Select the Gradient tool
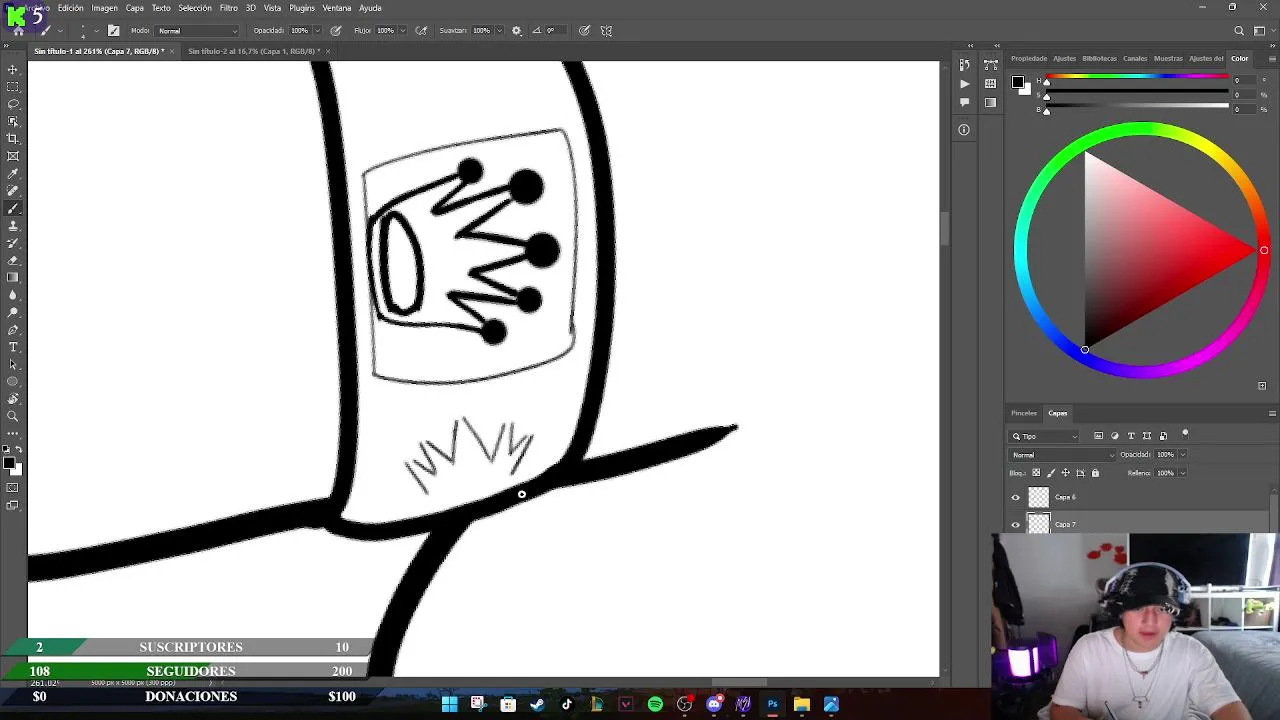The height and width of the screenshot is (720, 1280). pyautogui.click(x=13, y=278)
